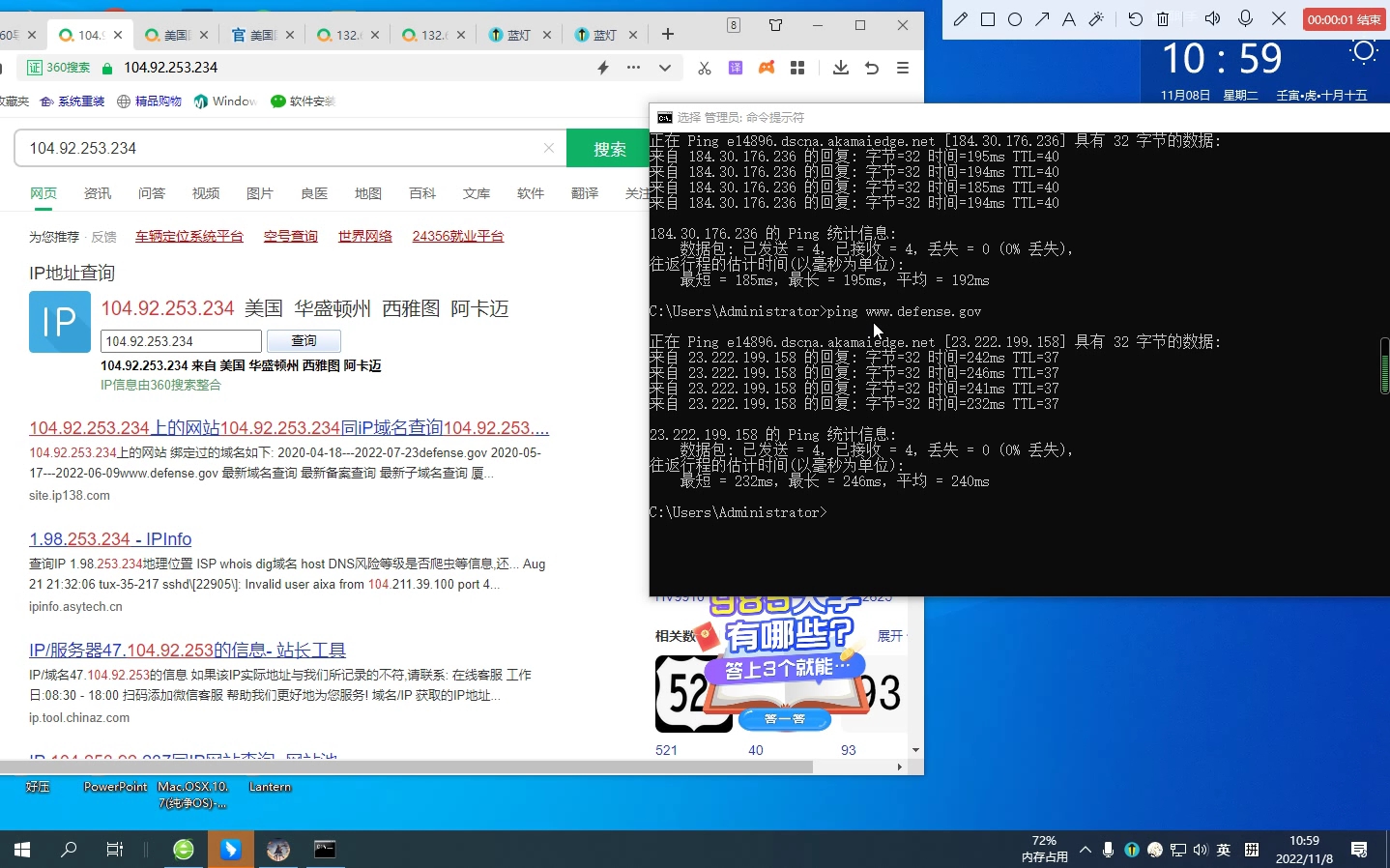This screenshot has height=868, width=1390.
Task: Open the extensions grid icon
Action: pos(797,68)
